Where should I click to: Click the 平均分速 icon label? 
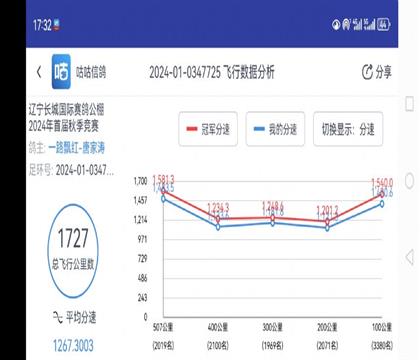pyautogui.click(x=74, y=317)
